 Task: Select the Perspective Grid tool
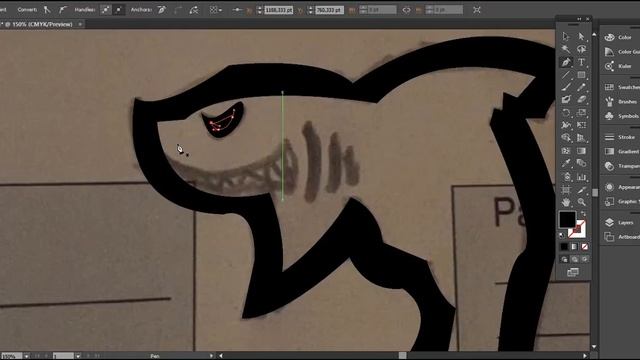(581, 138)
